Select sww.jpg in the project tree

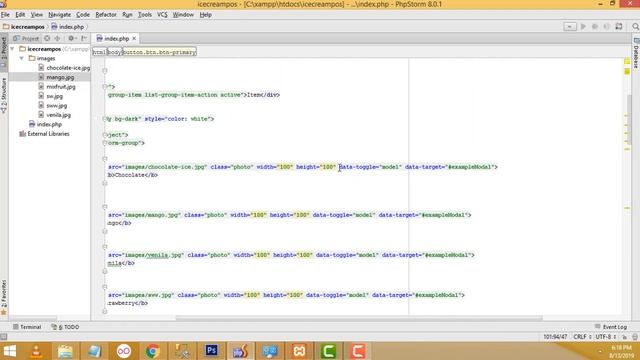[x=52, y=105]
